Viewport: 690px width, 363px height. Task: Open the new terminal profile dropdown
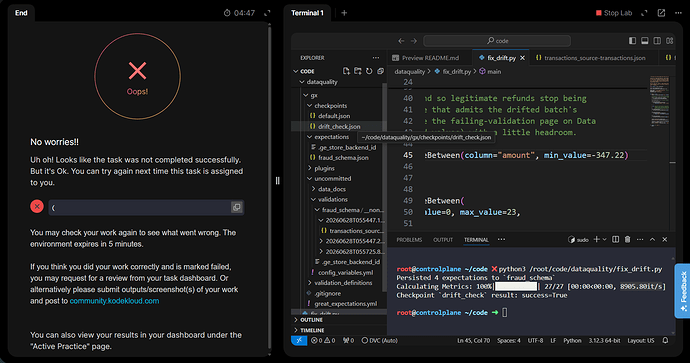pos(604,239)
